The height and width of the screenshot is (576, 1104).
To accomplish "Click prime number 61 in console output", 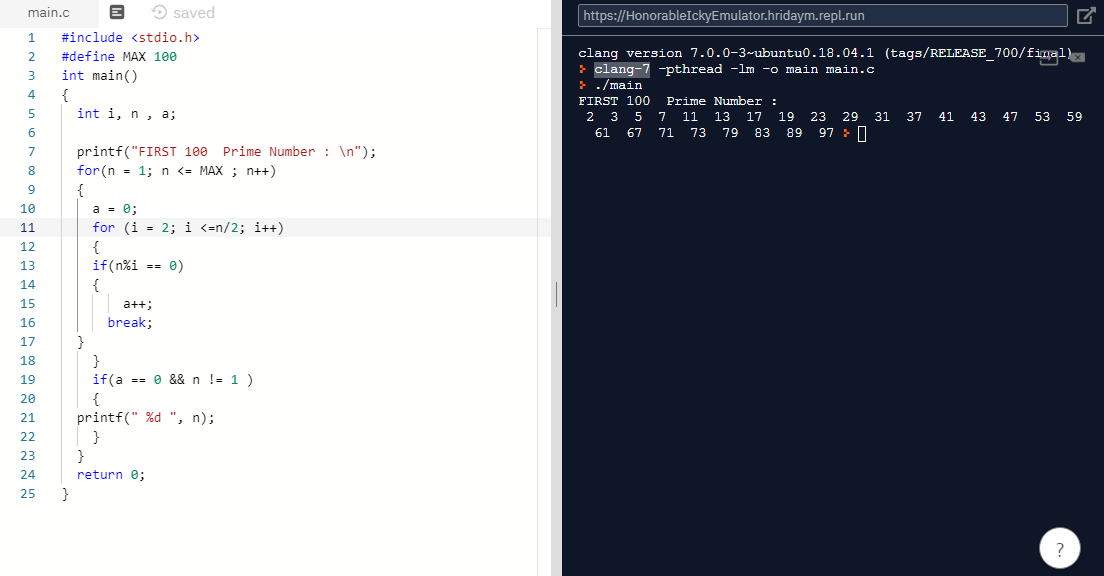I will coord(602,133).
